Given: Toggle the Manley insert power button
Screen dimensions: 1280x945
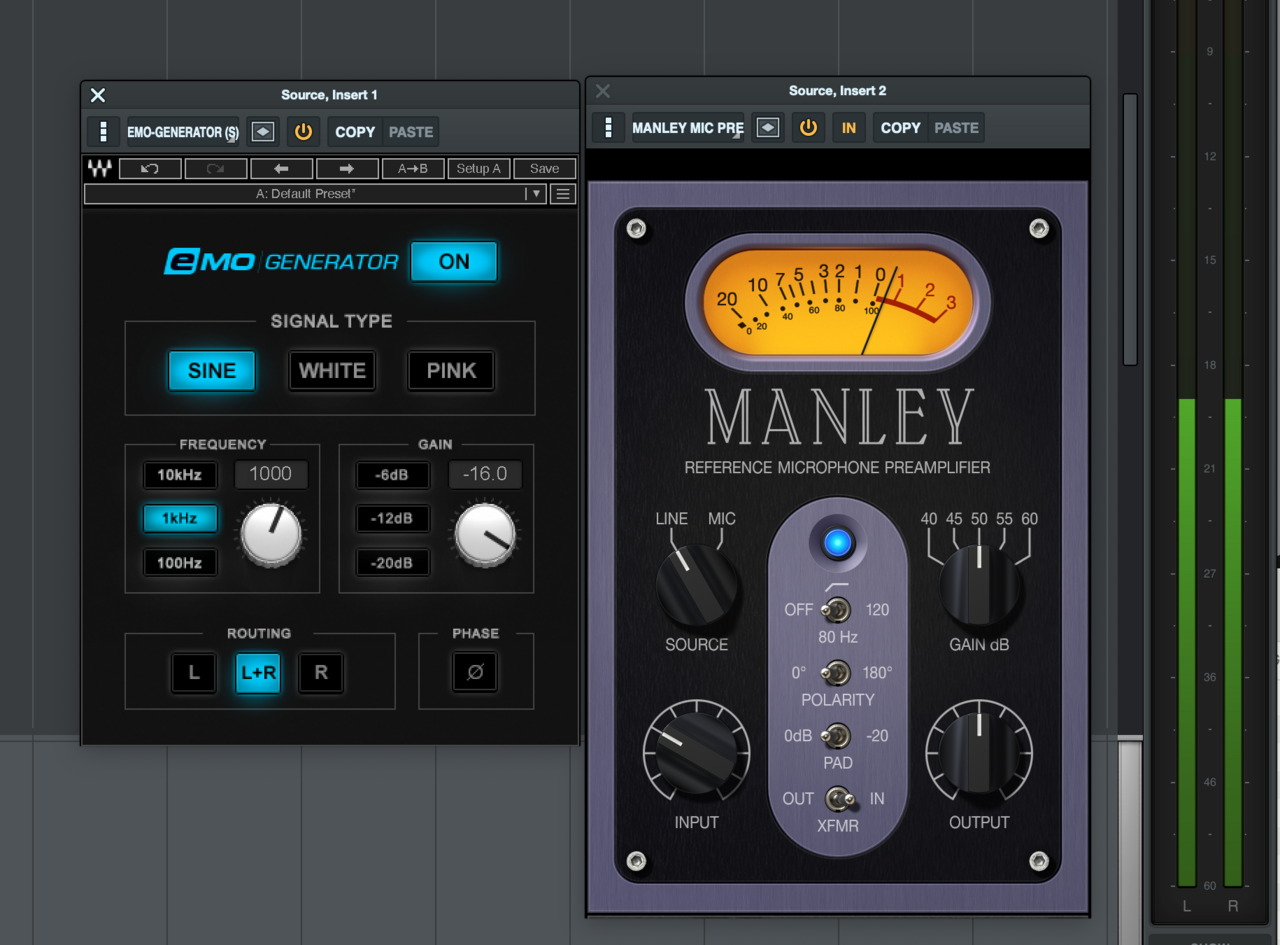Looking at the screenshot, I should pos(808,128).
